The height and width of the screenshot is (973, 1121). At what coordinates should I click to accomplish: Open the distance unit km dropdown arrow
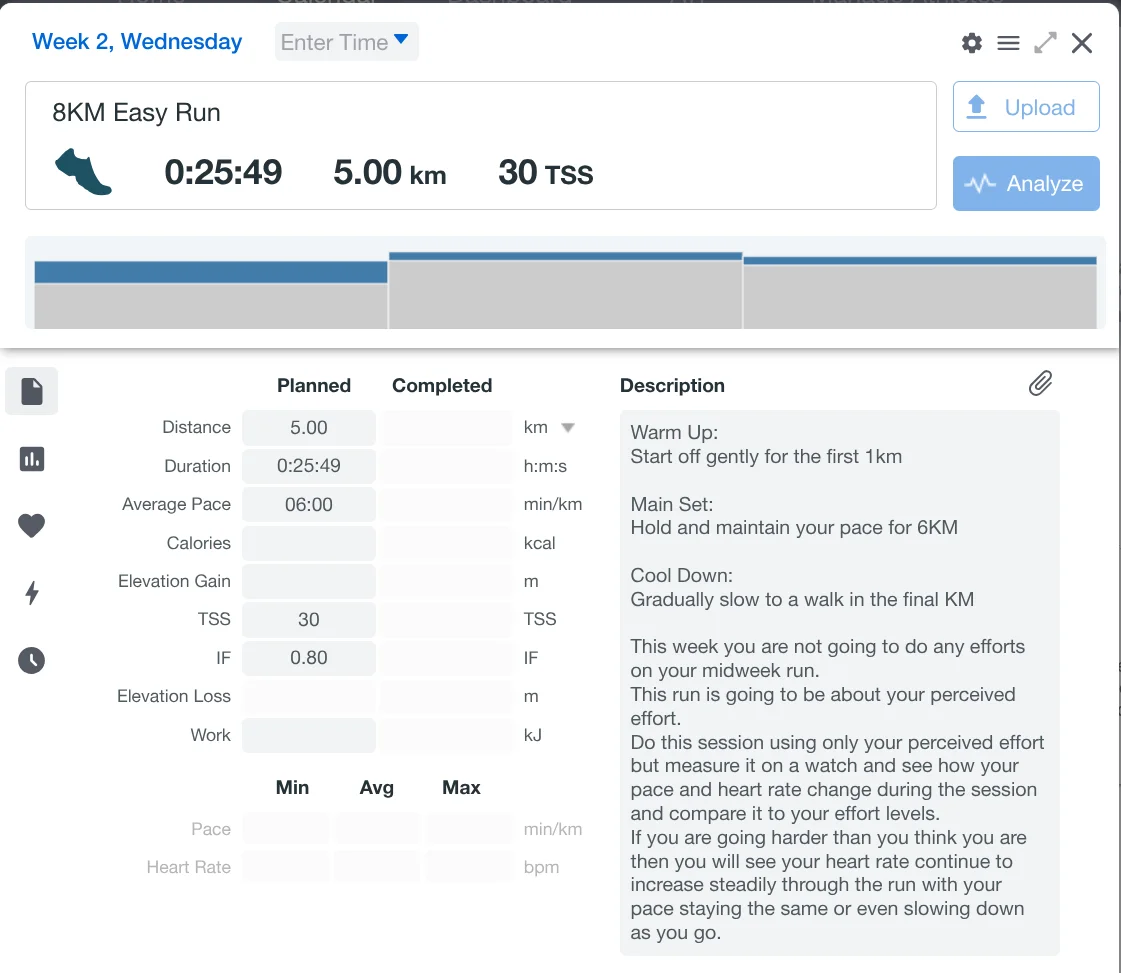pyautogui.click(x=568, y=428)
